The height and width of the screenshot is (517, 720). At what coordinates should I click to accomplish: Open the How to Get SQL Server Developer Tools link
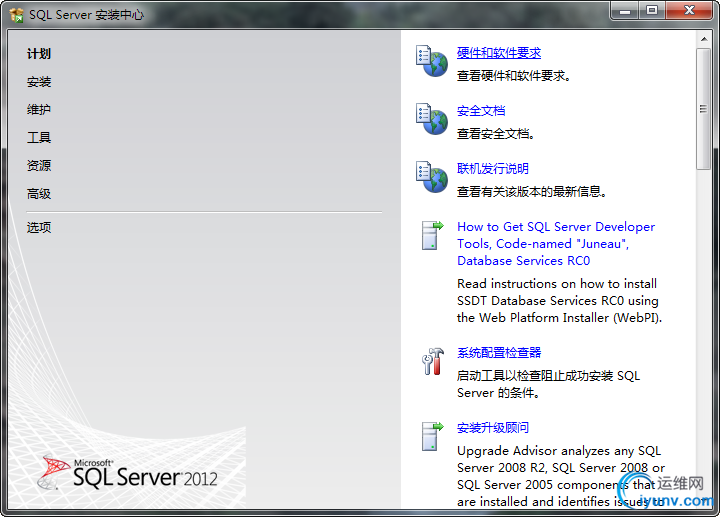[x=556, y=244]
